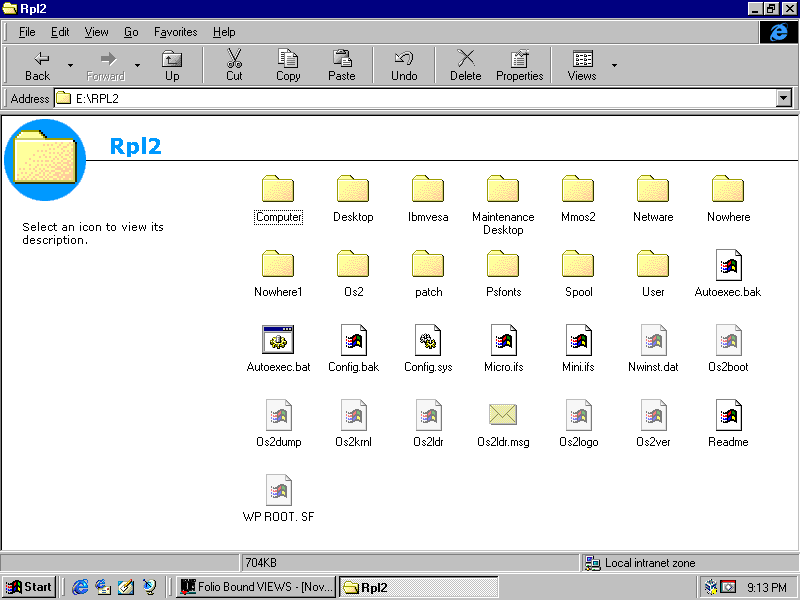800x600 pixels.
Task: Select the WP ROOT. SF file
Action: click(278, 499)
